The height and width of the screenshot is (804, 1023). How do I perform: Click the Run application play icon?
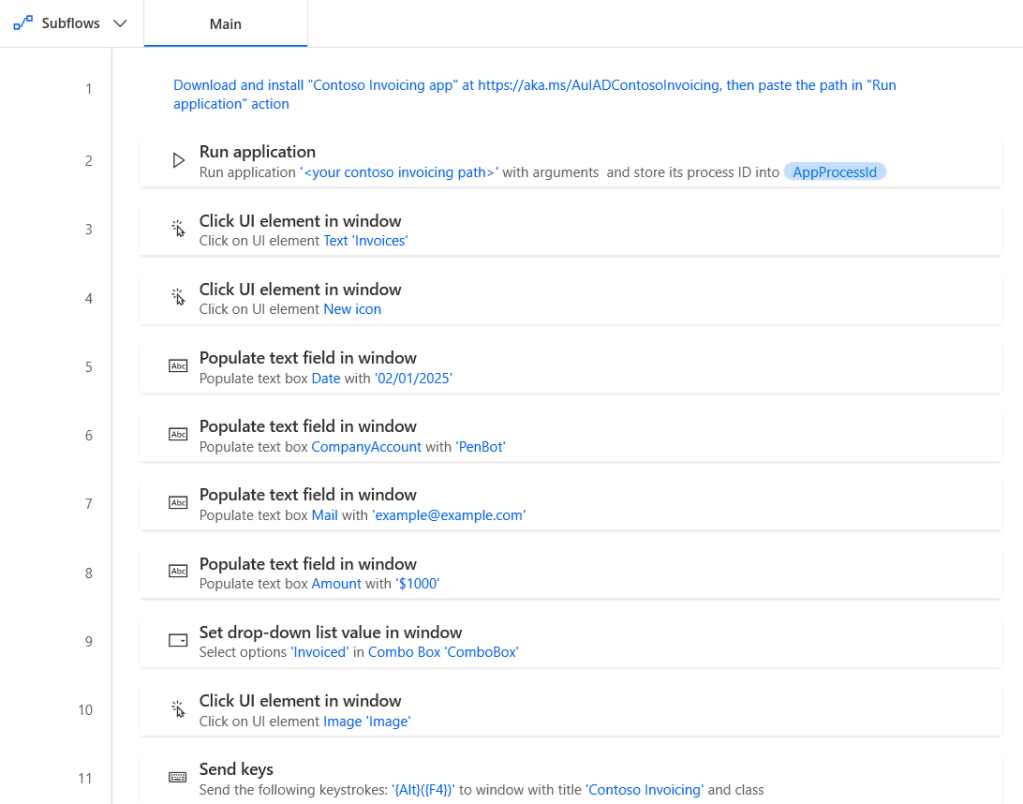coord(178,160)
